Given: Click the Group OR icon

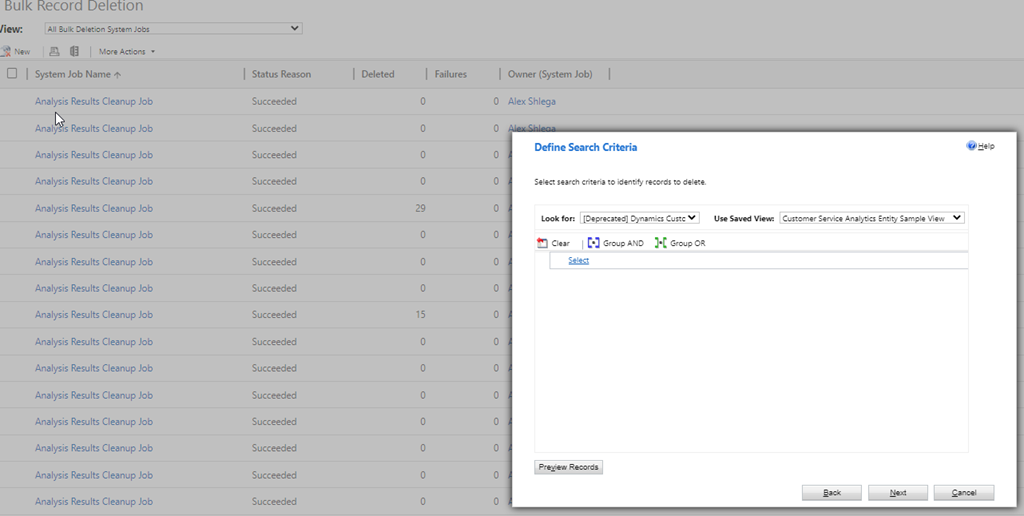Looking at the screenshot, I should pyautogui.click(x=660, y=243).
